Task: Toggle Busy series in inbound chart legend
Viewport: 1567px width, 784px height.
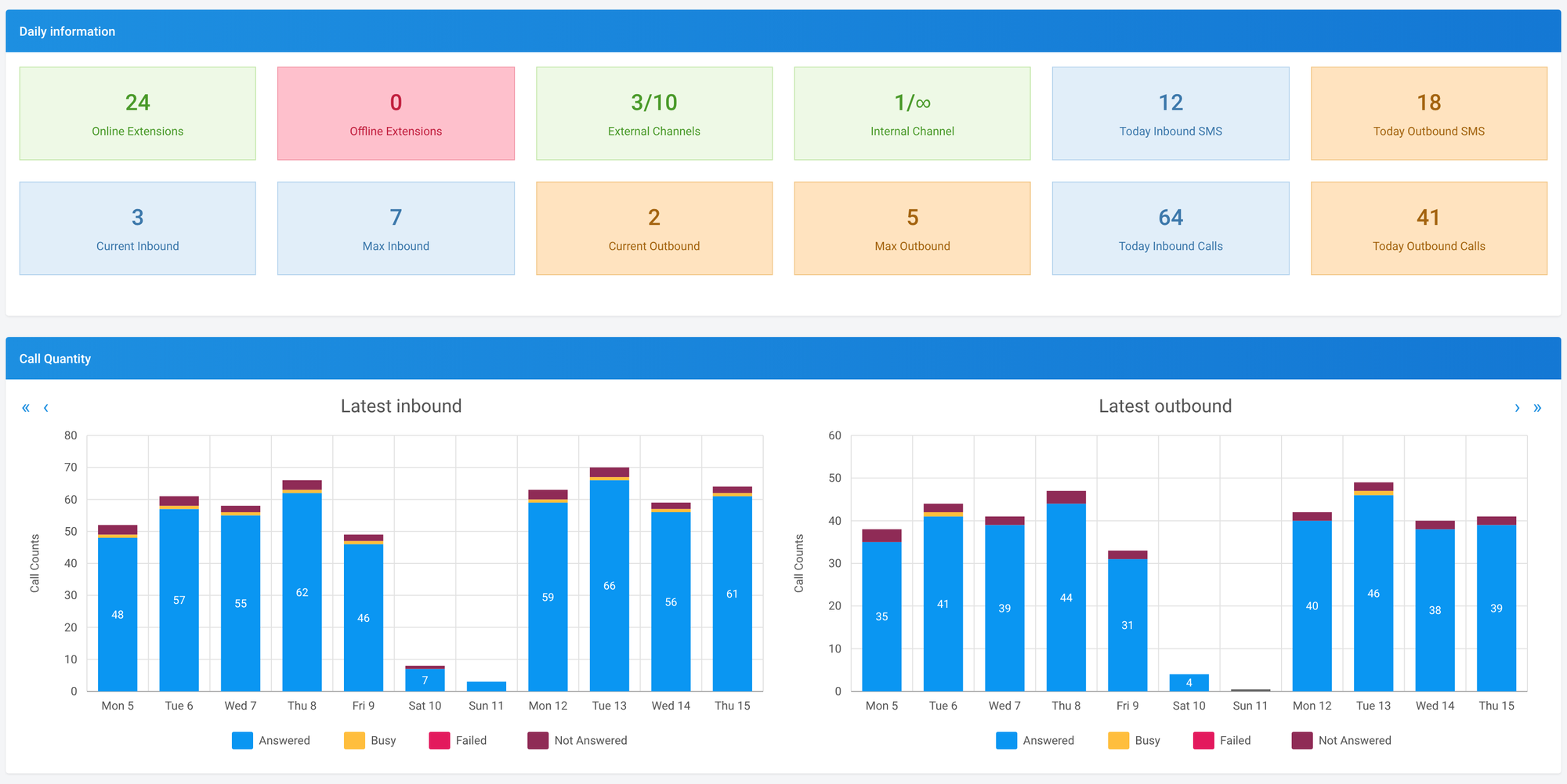Action: coord(370,740)
